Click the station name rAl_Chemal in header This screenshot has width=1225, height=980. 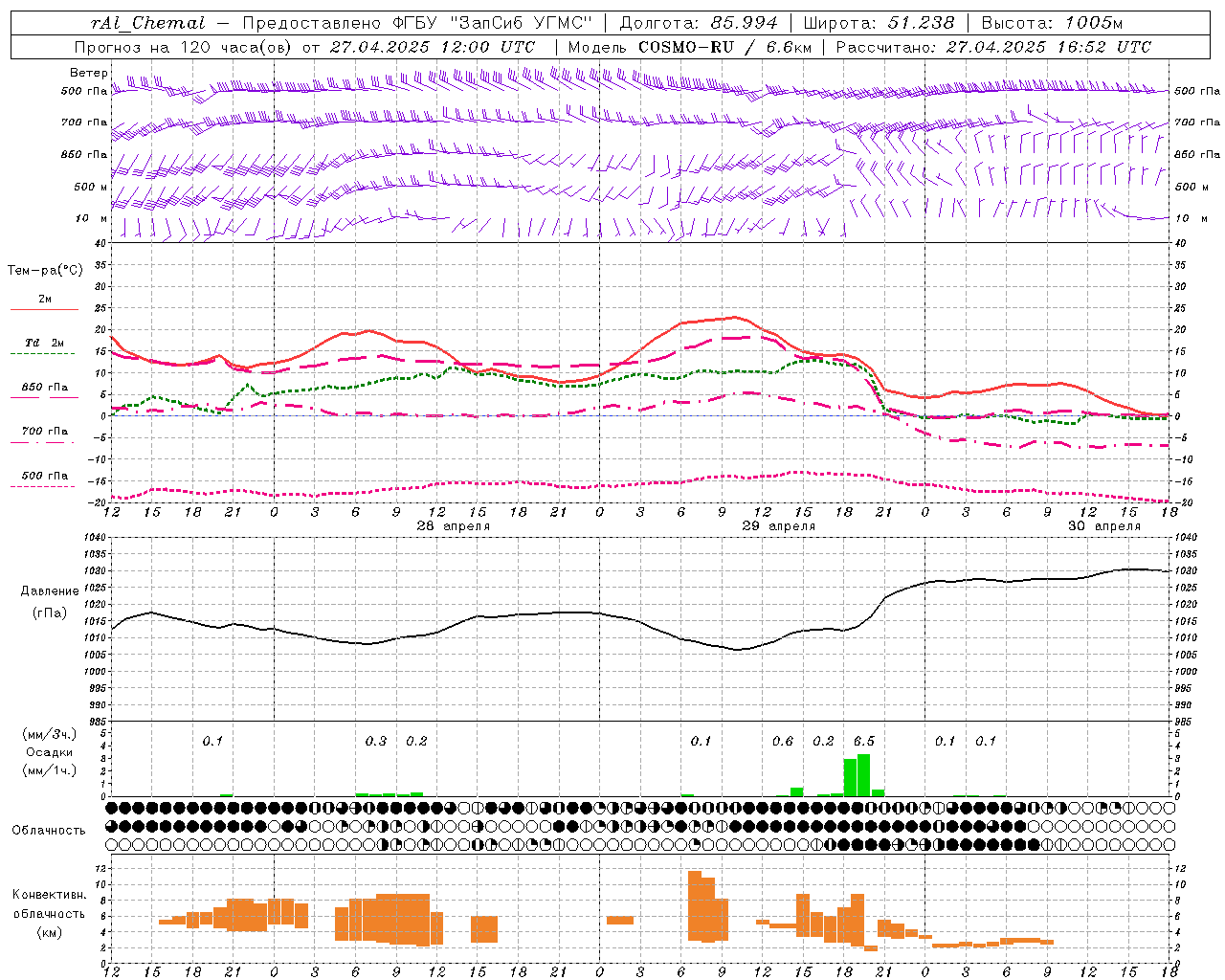[147, 22]
